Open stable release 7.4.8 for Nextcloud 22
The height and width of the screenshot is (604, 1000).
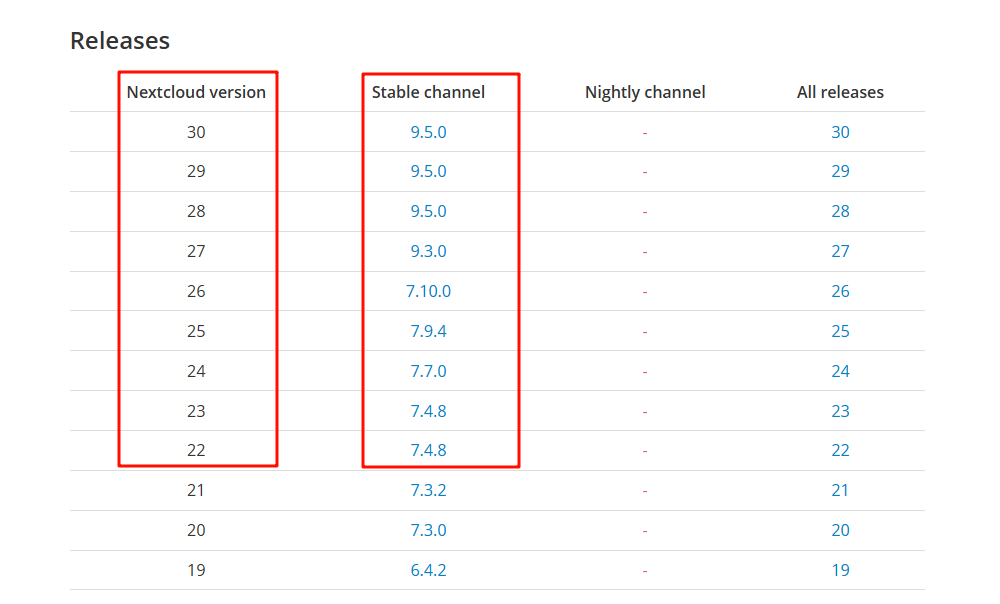[x=428, y=450]
